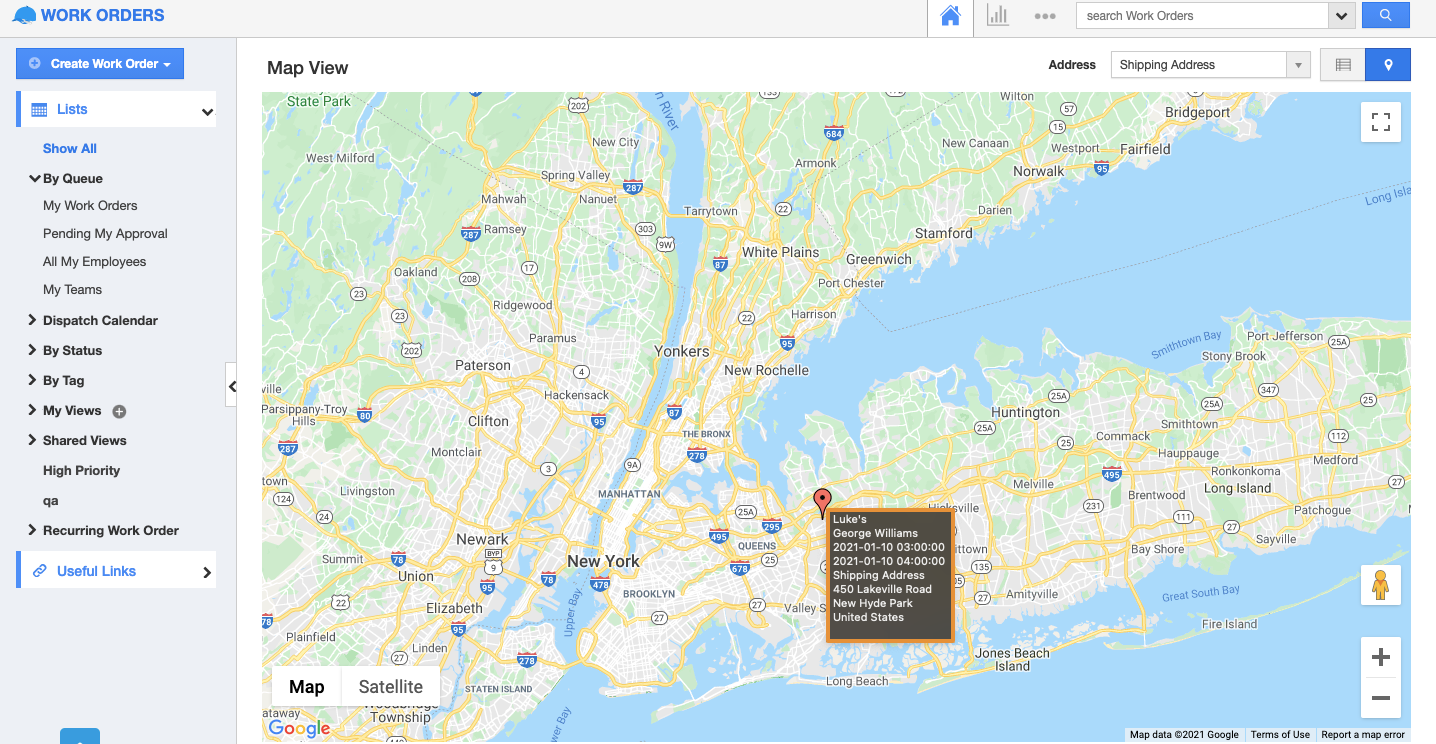Add a new view with plus icon
Image resolution: width=1436 pixels, height=744 pixels.
click(119, 411)
